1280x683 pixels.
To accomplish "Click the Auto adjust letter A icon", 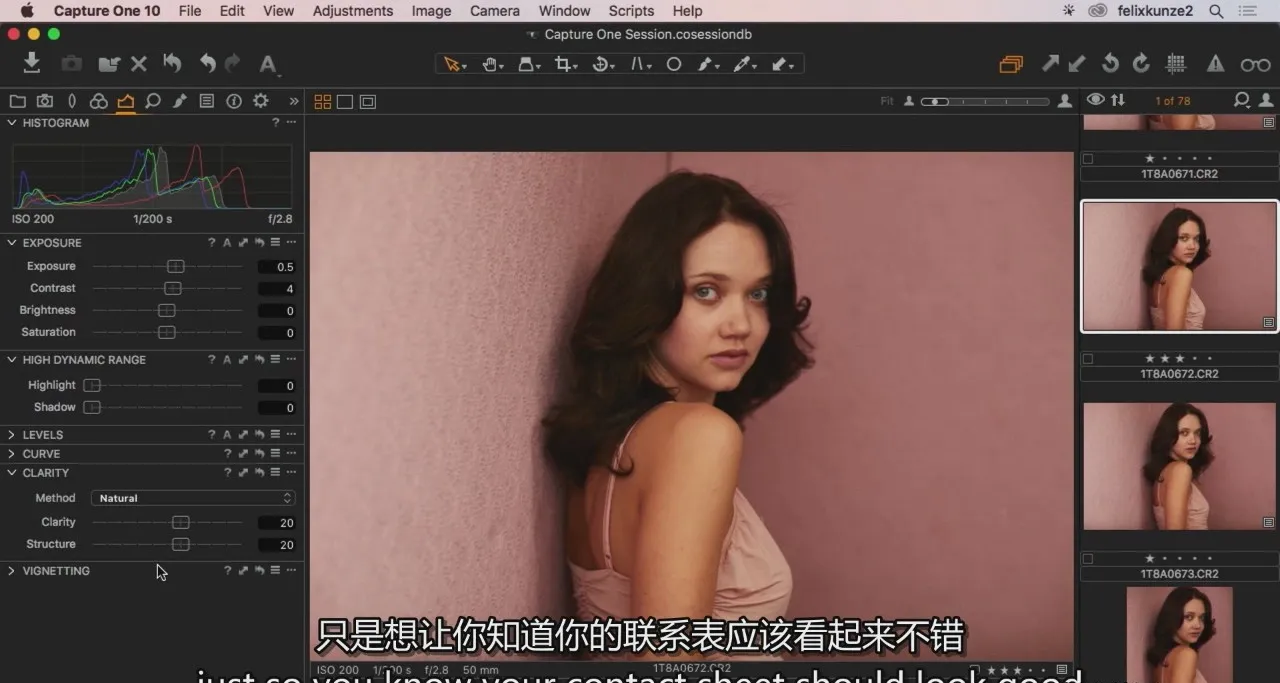I will pyautogui.click(x=268, y=64).
